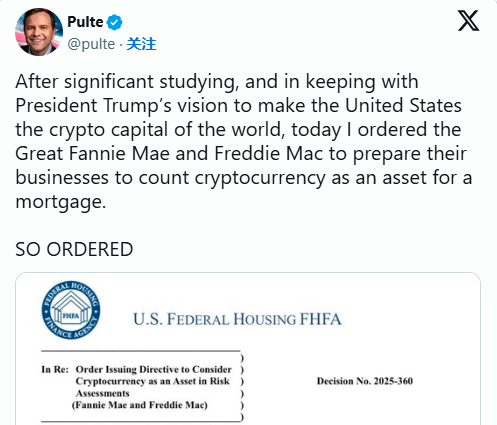The width and height of the screenshot is (497, 425).
Task: Click the President Trump's vision tweet line
Action: [238, 106]
